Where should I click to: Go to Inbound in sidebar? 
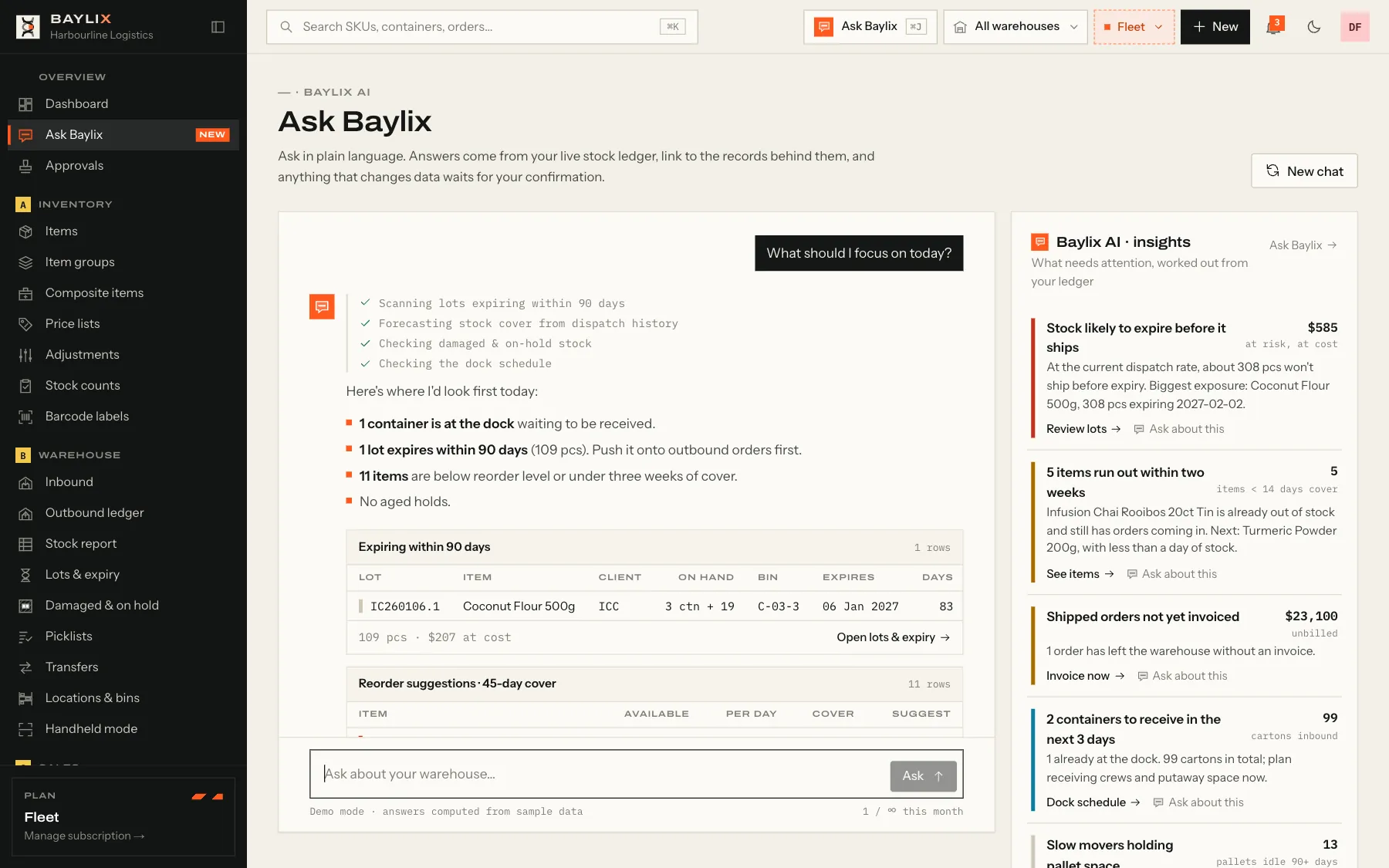pyautogui.click(x=123, y=482)
